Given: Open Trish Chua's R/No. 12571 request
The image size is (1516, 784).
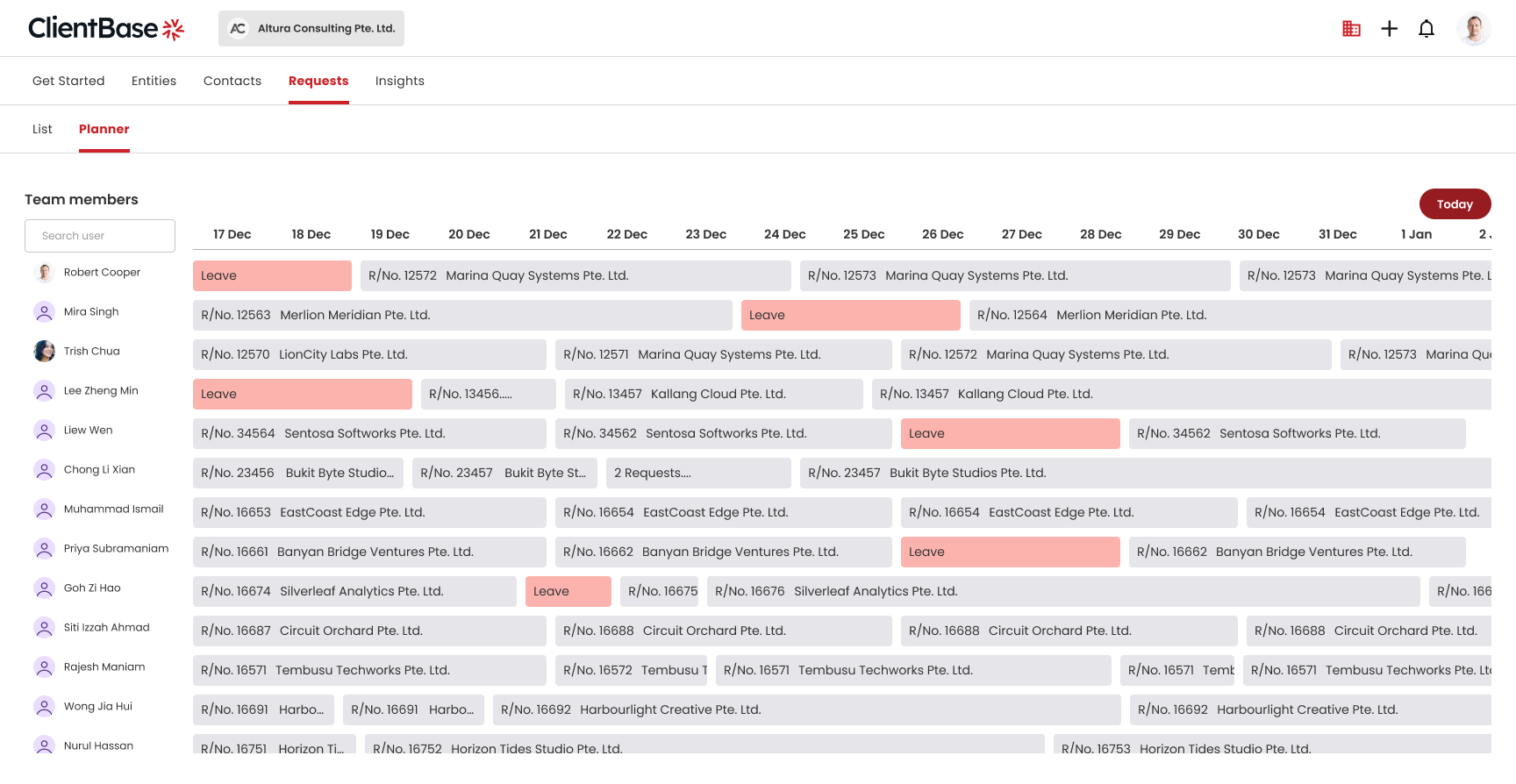Looking at the screenshot, I should point(724,354).
